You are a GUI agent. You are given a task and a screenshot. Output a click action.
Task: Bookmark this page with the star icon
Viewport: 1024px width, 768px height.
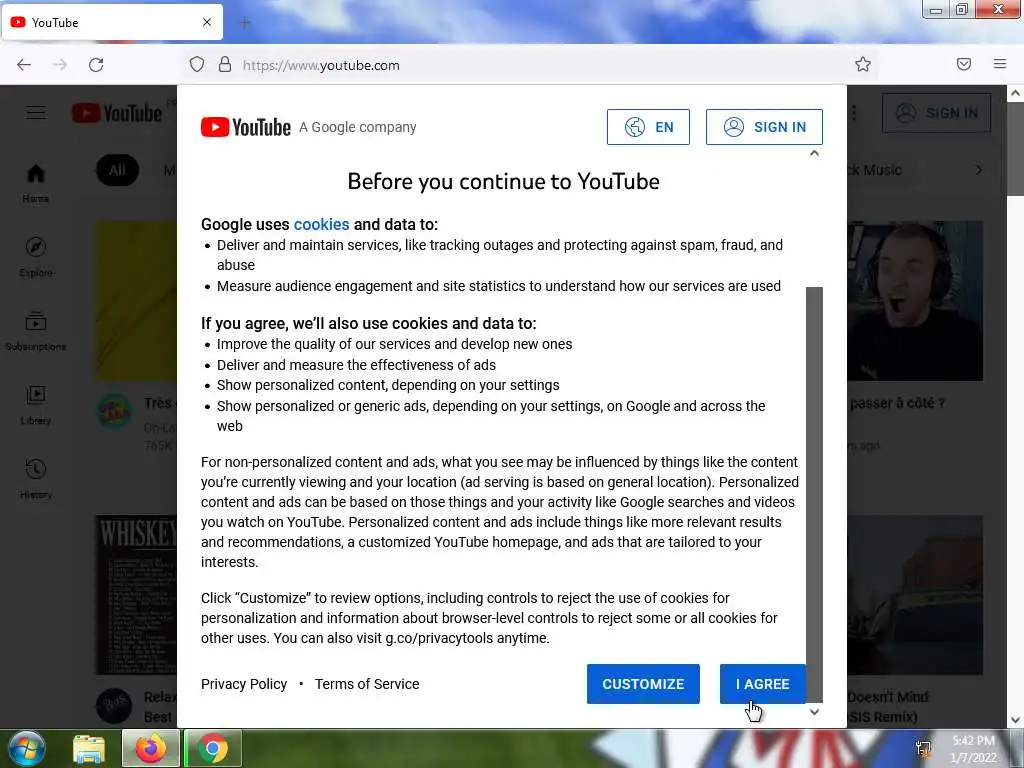click(x=863, y=64)
